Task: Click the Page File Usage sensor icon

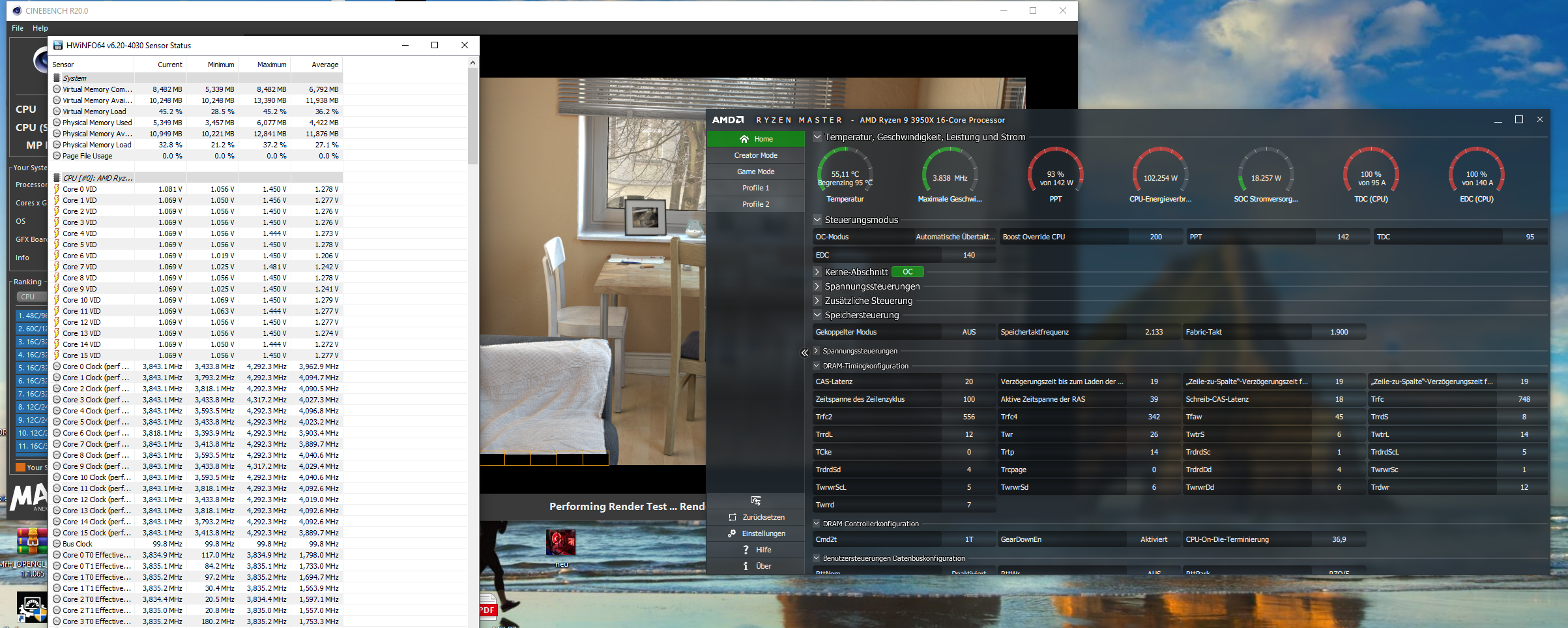Action: pyautogui.click(x=57, y=156)
